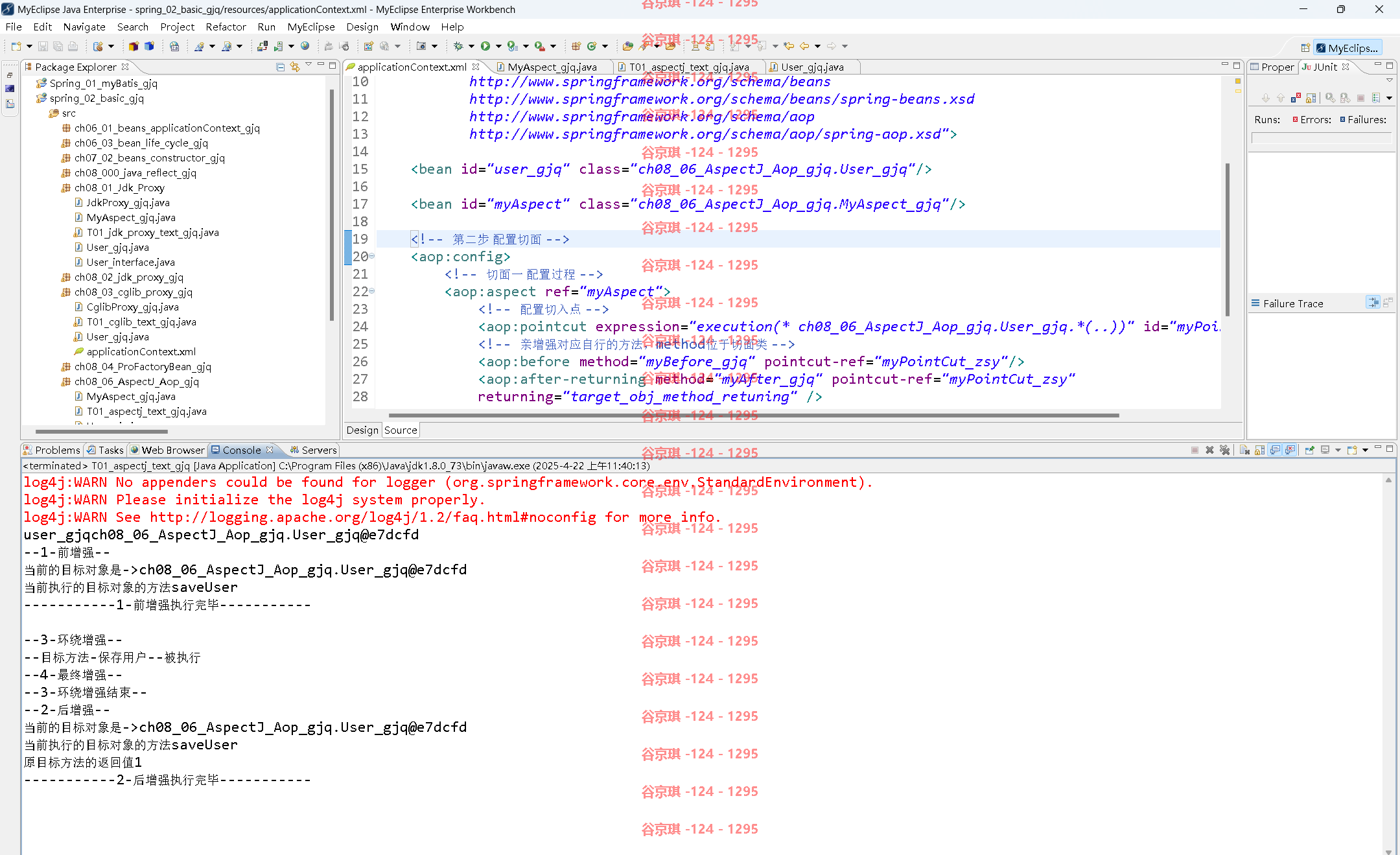
Task: Click the editor horizontal scrollbar
Action: pyautogui.click(x=754, y=415)
